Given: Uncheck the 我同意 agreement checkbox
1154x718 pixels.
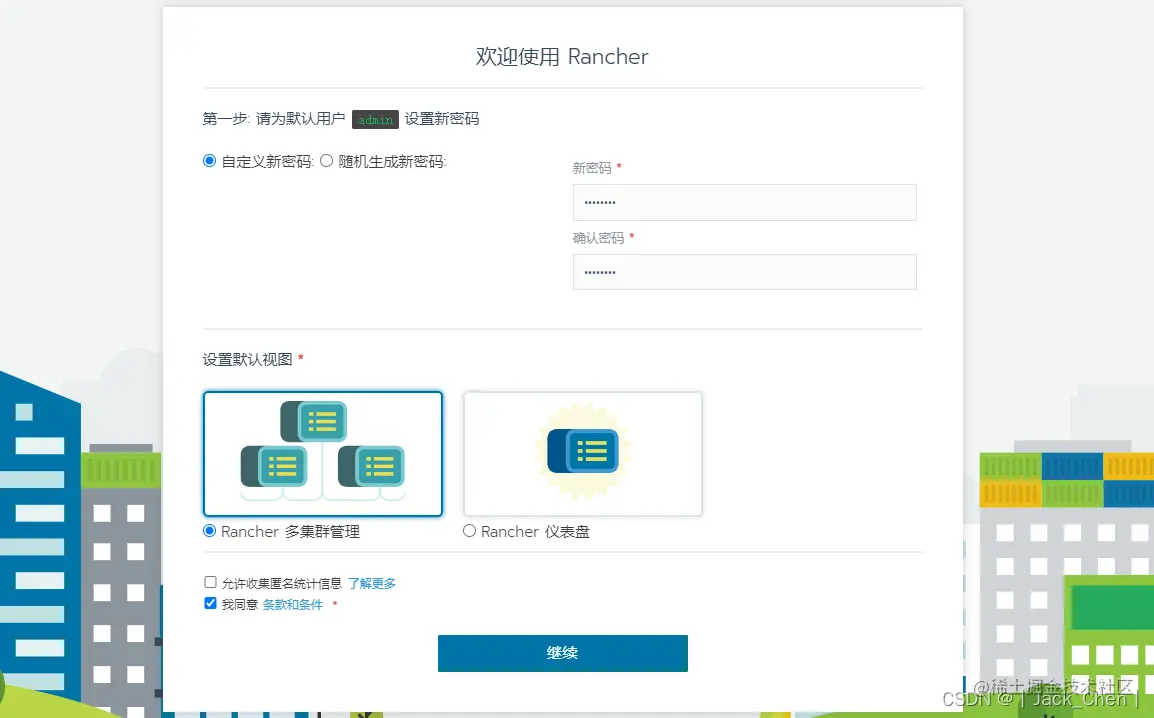Looking at the screenshot, I should 210,603.
